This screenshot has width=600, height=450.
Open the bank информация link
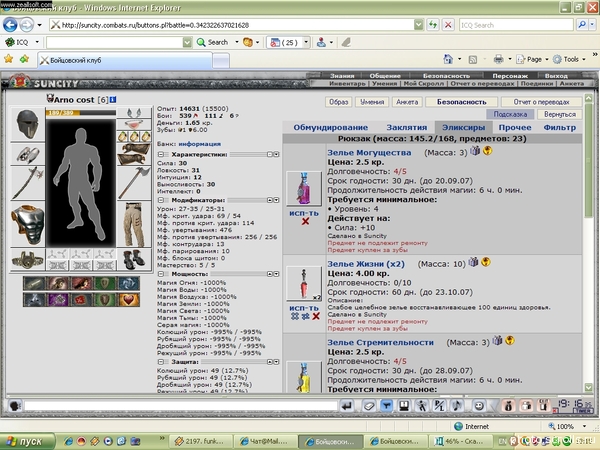(x=199, y=144)
